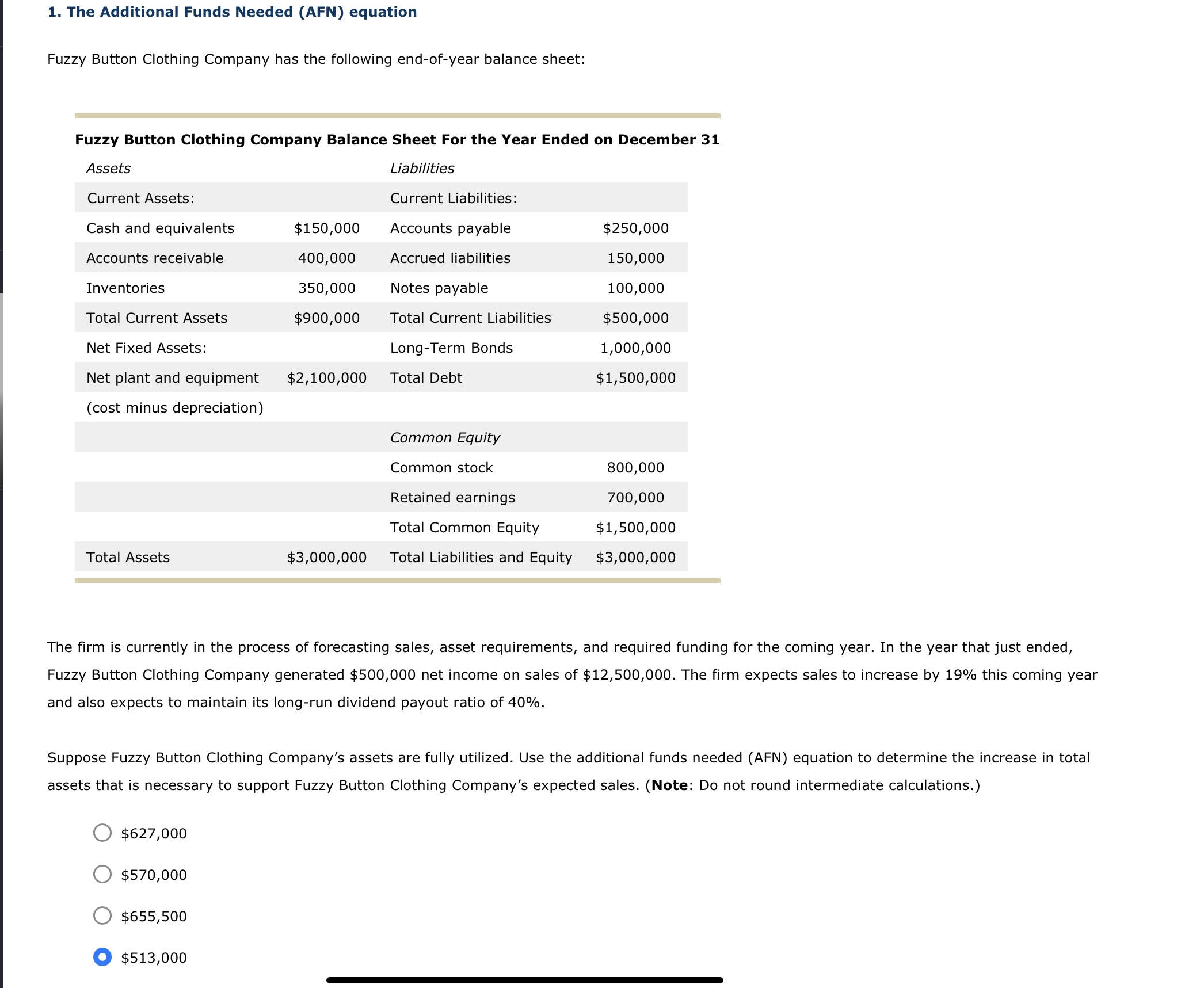Select the $627,000 answer option
This screenshot has width=1204, height=988.
pyautogui.click(x=102, y=833)
